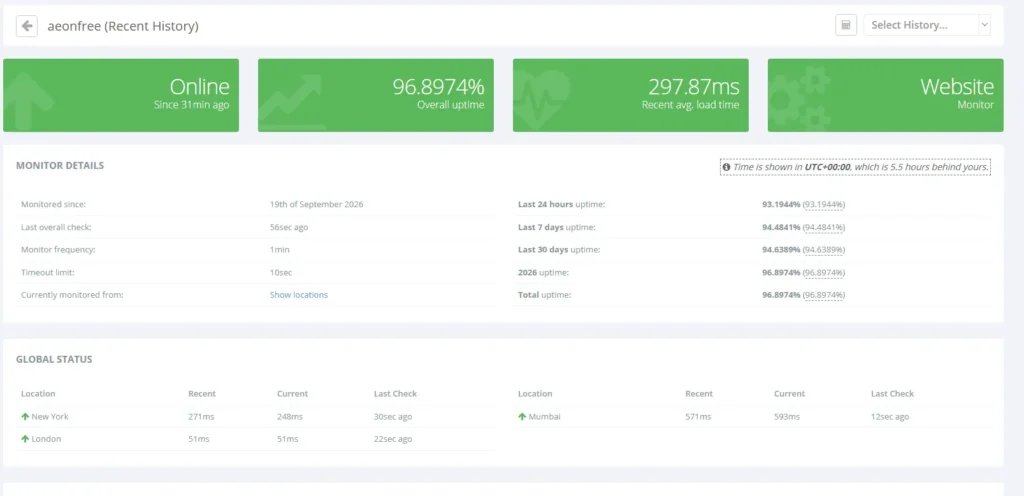Click the GLOBAL STATUS heading
Viewport: 1024px width, 496px height.
pyautogui.click(x=54, y=359)
